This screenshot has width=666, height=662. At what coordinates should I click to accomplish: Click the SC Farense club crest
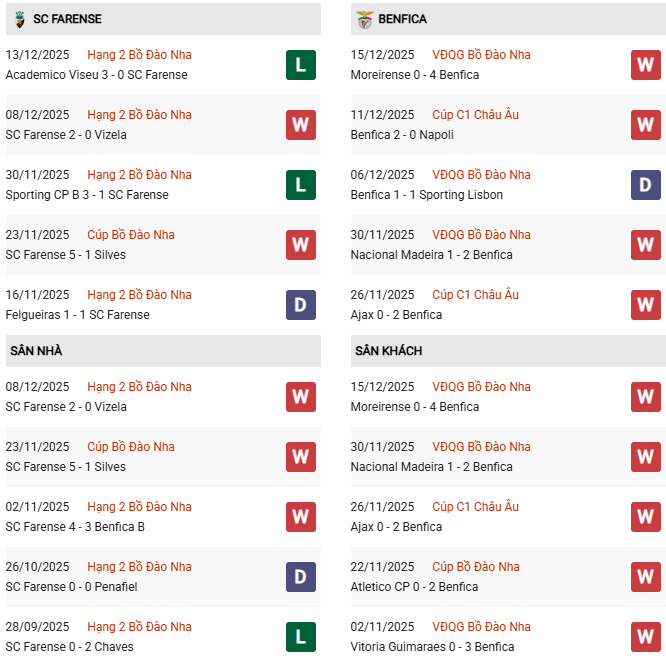pyautogui.click(x=20, y=19)
